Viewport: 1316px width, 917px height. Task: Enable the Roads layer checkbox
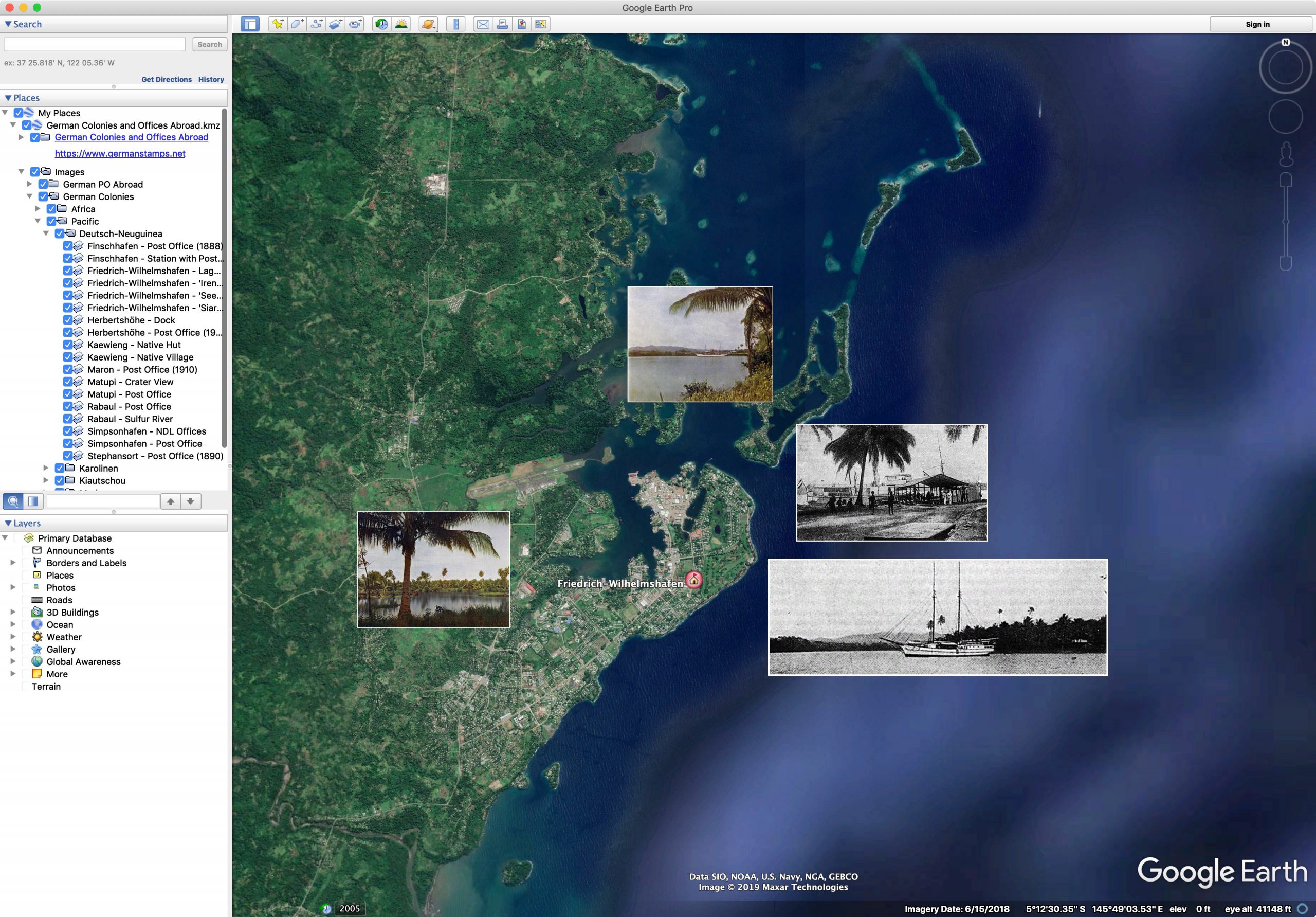pyautogui.click(x=25, y=600)
